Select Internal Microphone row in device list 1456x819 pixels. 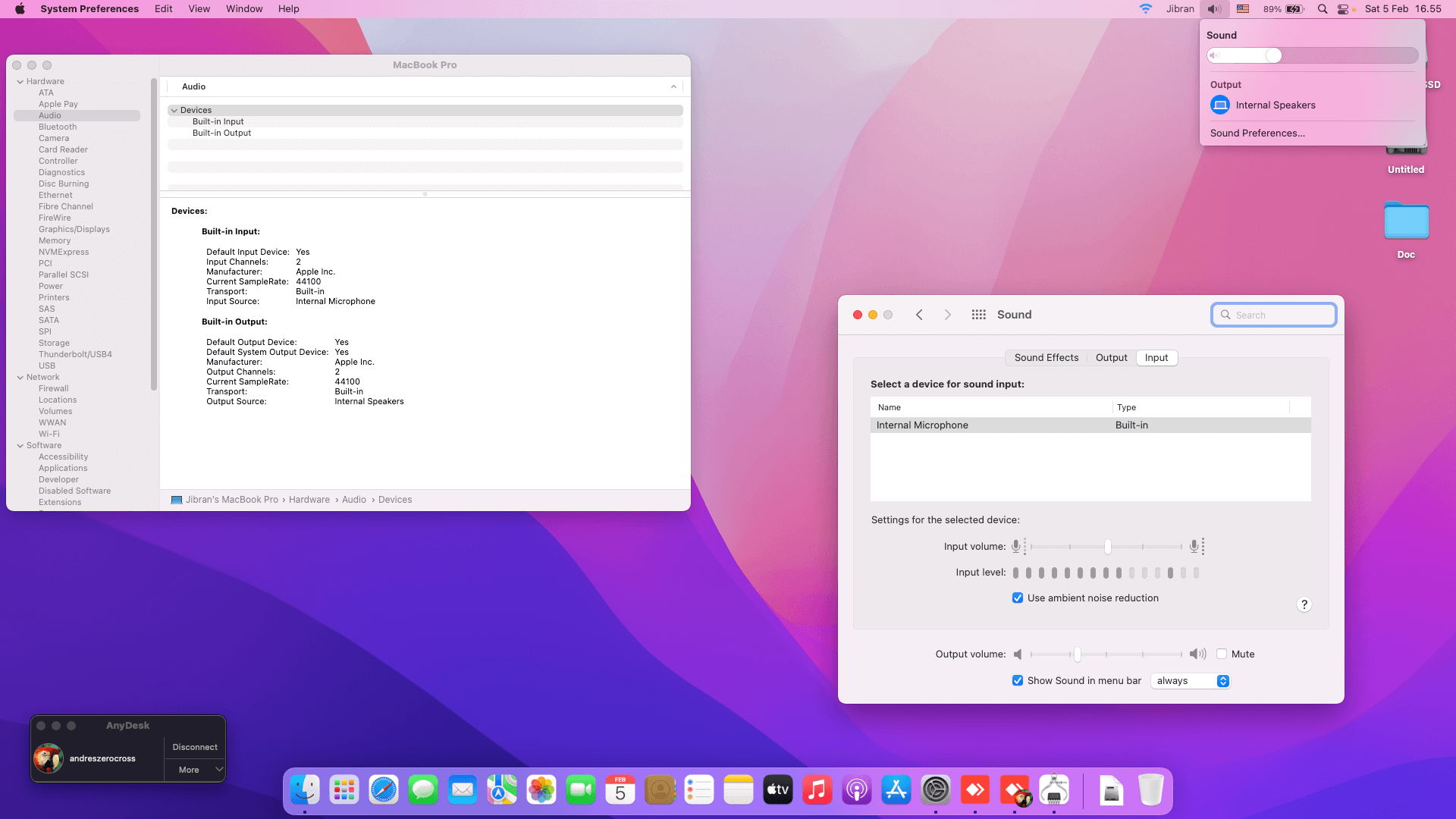pyautogui.click(x=1090, y=425)
